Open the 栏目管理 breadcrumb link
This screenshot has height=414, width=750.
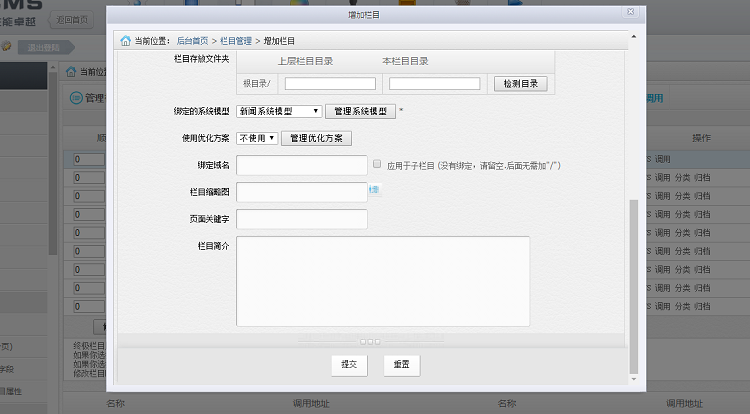click(236, 41)
